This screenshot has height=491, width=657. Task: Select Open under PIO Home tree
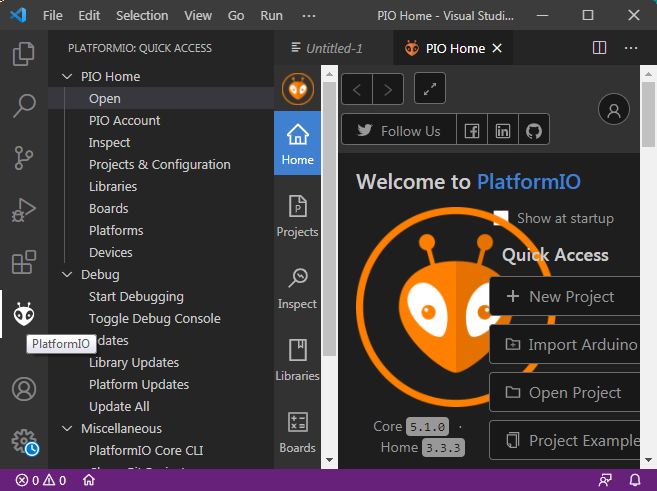tap(161, 98)
